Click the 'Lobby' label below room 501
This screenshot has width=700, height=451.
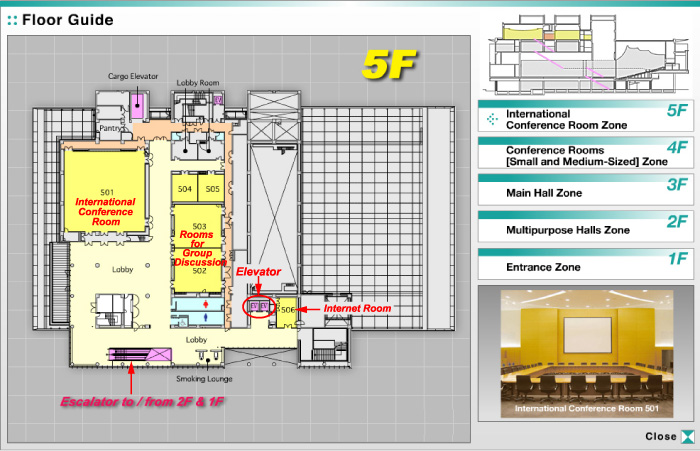(122, 270)
